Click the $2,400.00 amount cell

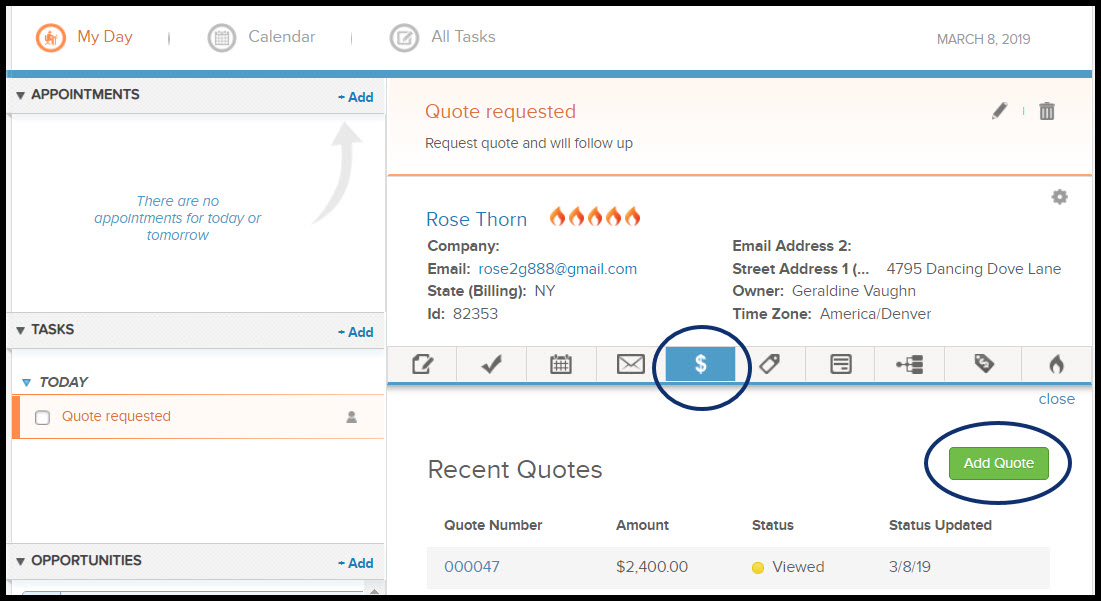coord(652,567)
